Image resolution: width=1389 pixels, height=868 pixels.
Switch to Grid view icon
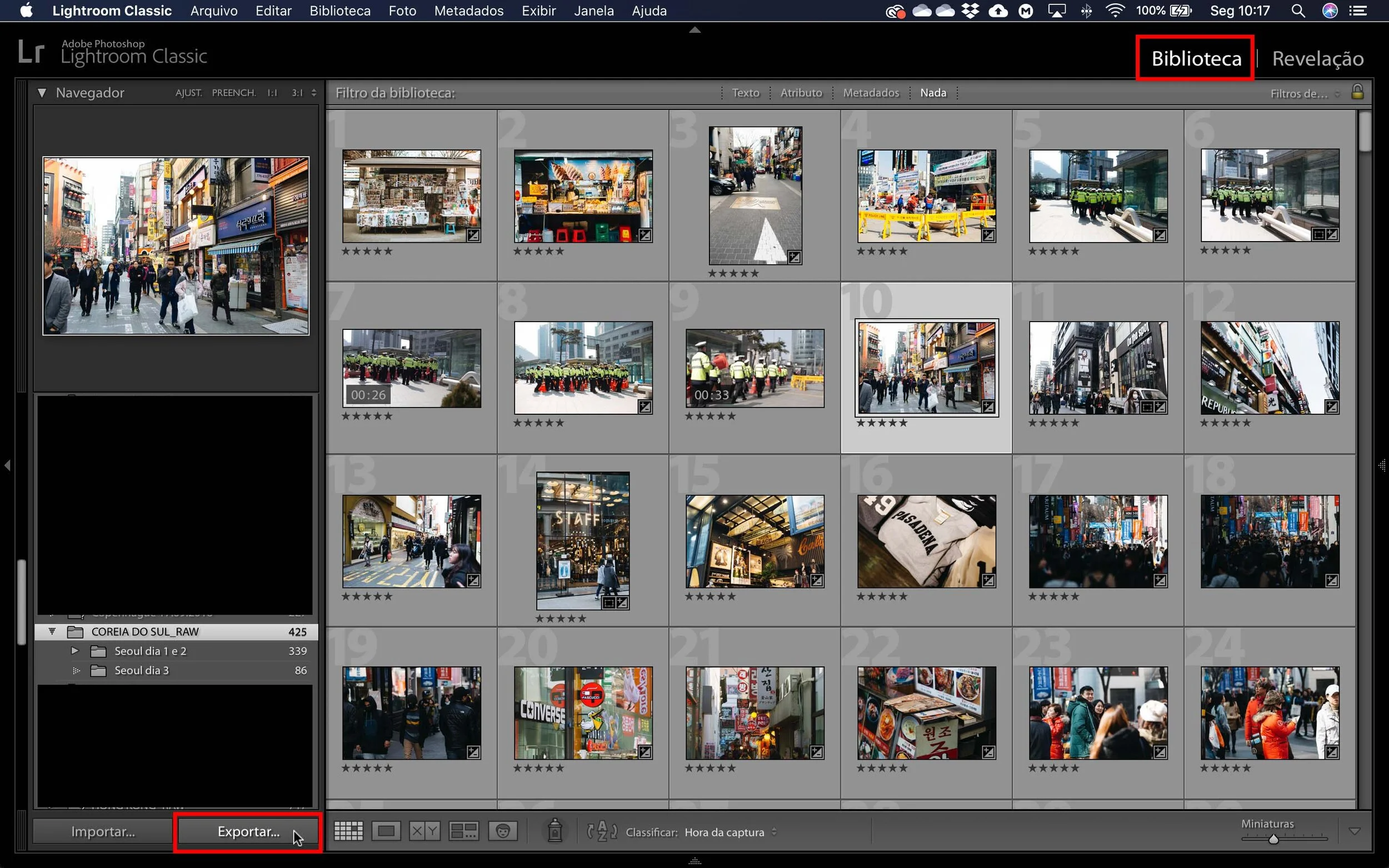coord(348,831)
